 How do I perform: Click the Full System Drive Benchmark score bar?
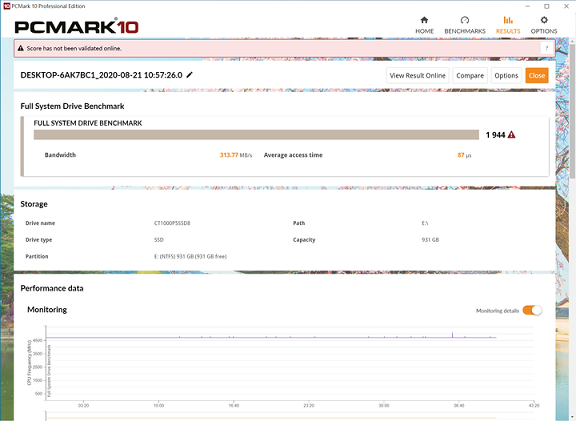(x=256, y=135)
